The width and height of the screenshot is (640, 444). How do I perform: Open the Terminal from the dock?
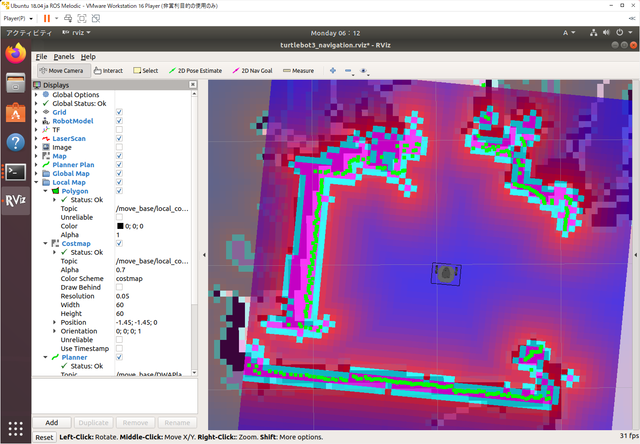(x=16, y=172)
